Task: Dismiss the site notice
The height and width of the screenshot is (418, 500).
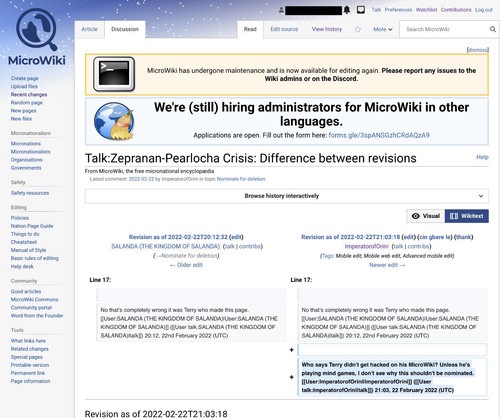Action: coord(478,50)
